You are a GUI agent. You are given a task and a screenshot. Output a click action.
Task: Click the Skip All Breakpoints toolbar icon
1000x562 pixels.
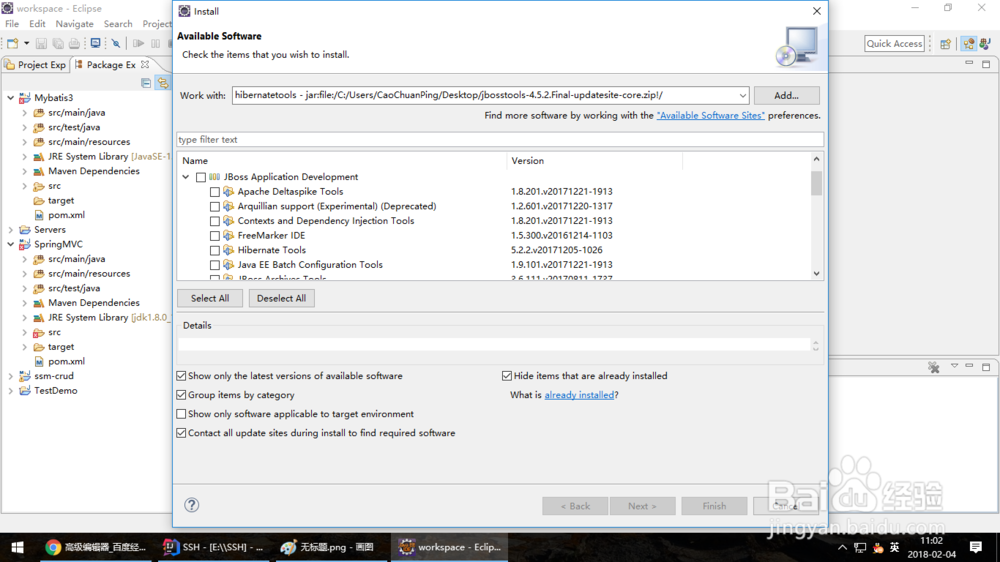pos(116,43)
